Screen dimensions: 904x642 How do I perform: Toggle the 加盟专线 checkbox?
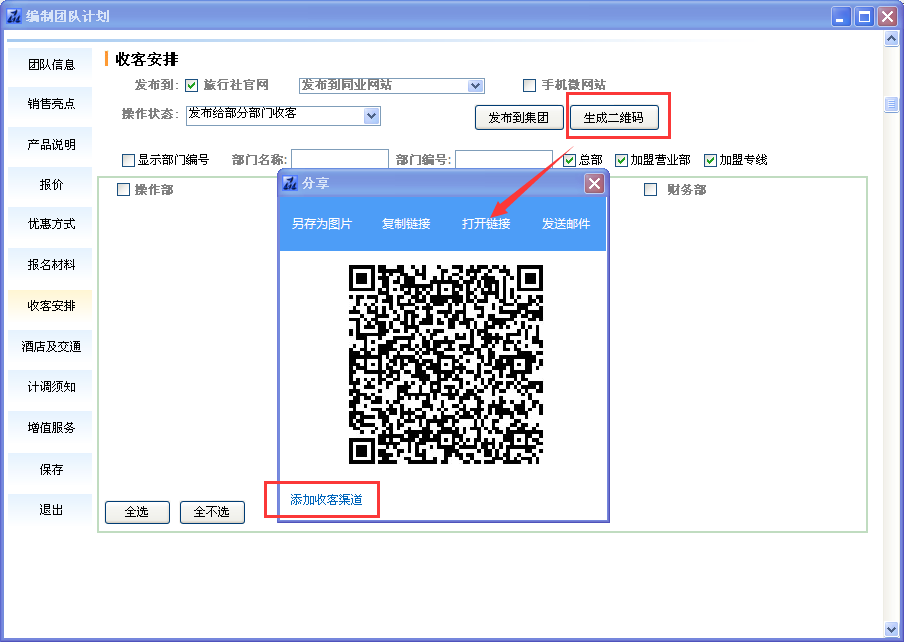(710, 160)
